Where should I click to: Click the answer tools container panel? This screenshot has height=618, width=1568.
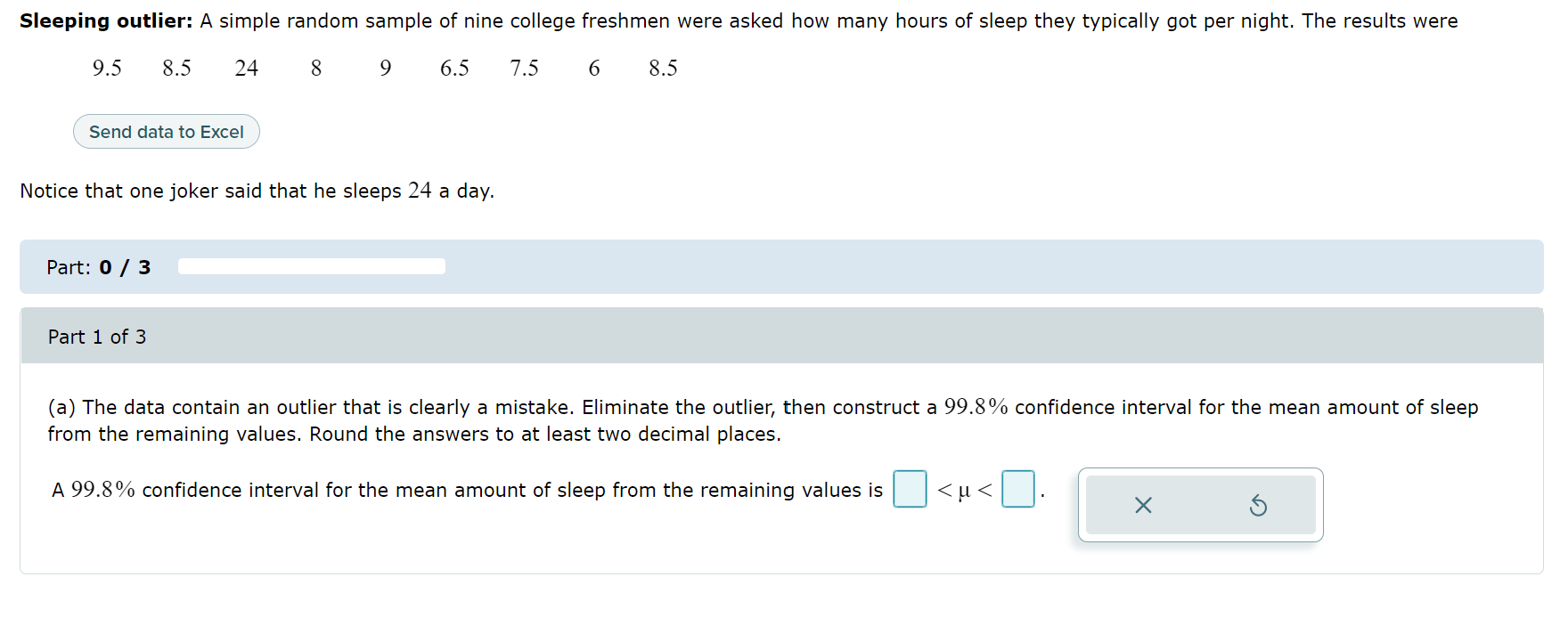(1200, 505)
